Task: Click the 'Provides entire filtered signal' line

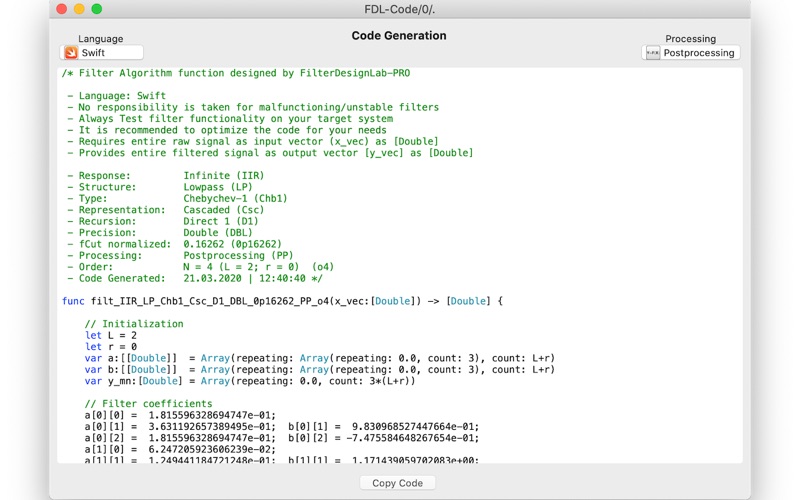Action: point(270,153)
